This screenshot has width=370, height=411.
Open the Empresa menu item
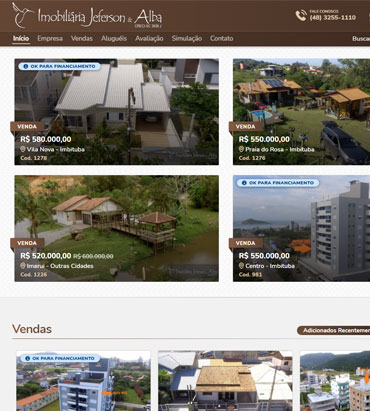pos(50,38)
